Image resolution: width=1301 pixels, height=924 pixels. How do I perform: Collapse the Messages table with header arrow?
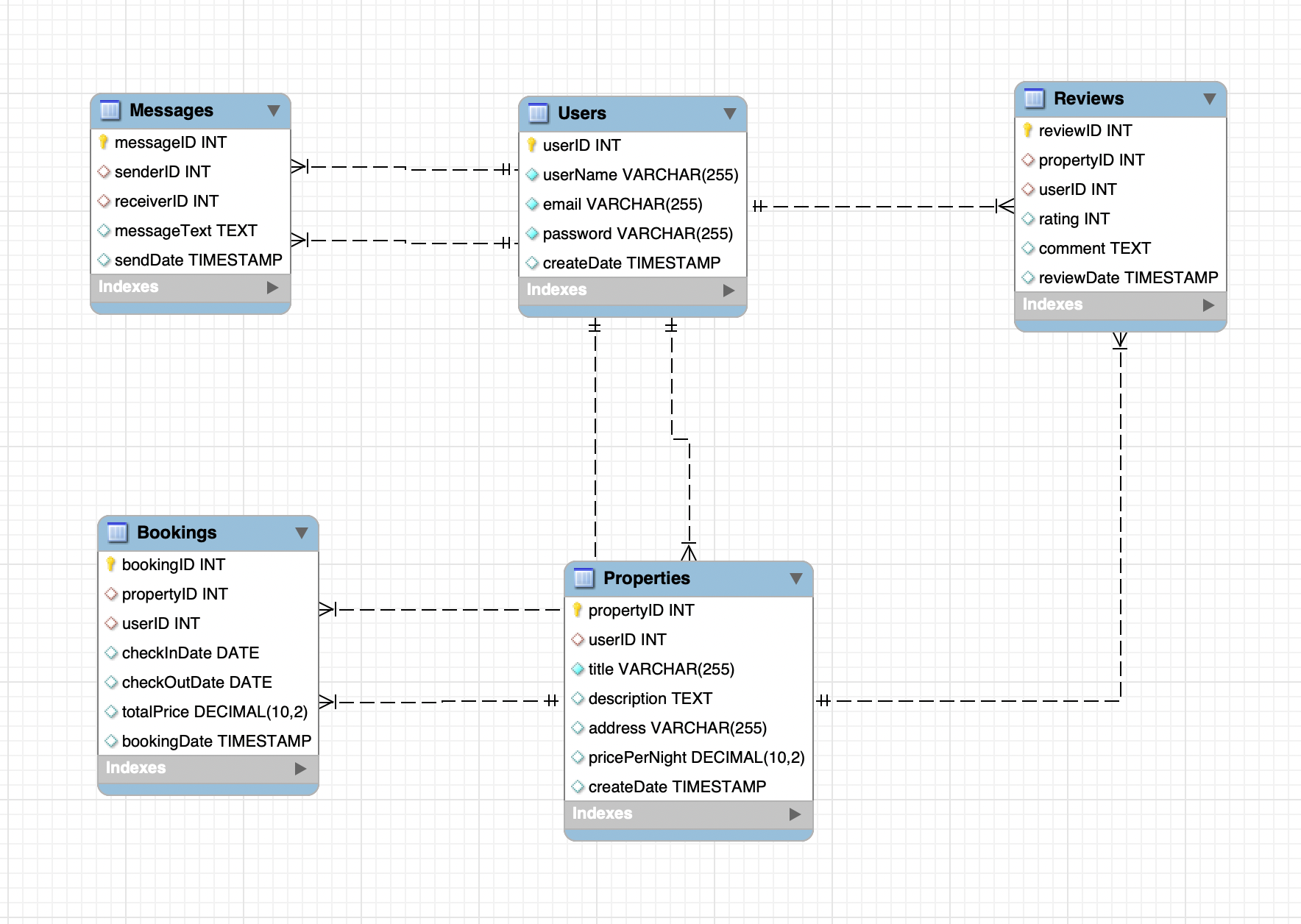coord(274,111)
